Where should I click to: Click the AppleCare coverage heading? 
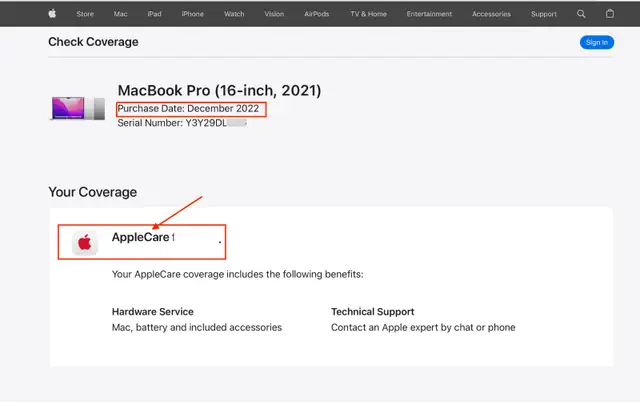pyautogui.click(x=143, y=237)
